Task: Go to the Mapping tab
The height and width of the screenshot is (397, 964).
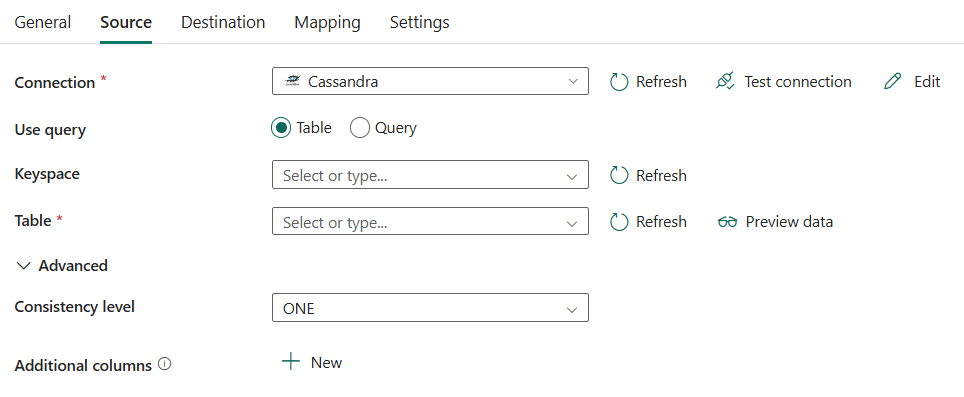Action: [x=327, y=22]
